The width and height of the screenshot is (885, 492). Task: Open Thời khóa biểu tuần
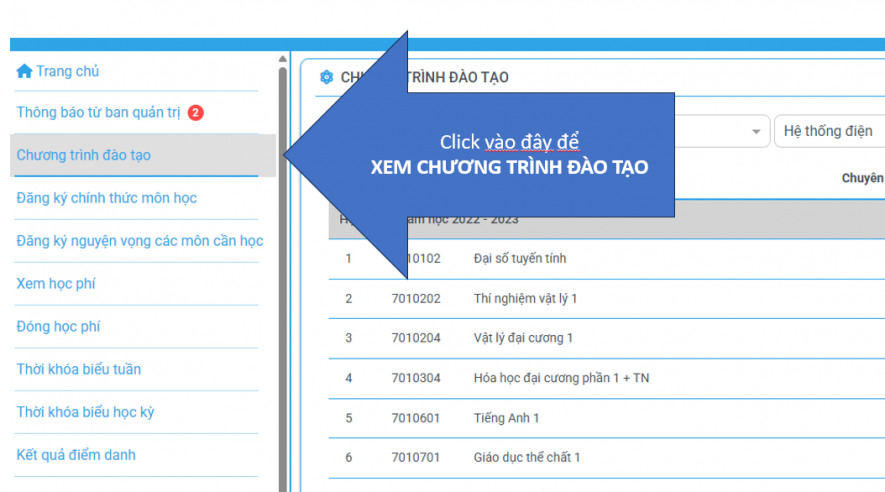(79, 370)
